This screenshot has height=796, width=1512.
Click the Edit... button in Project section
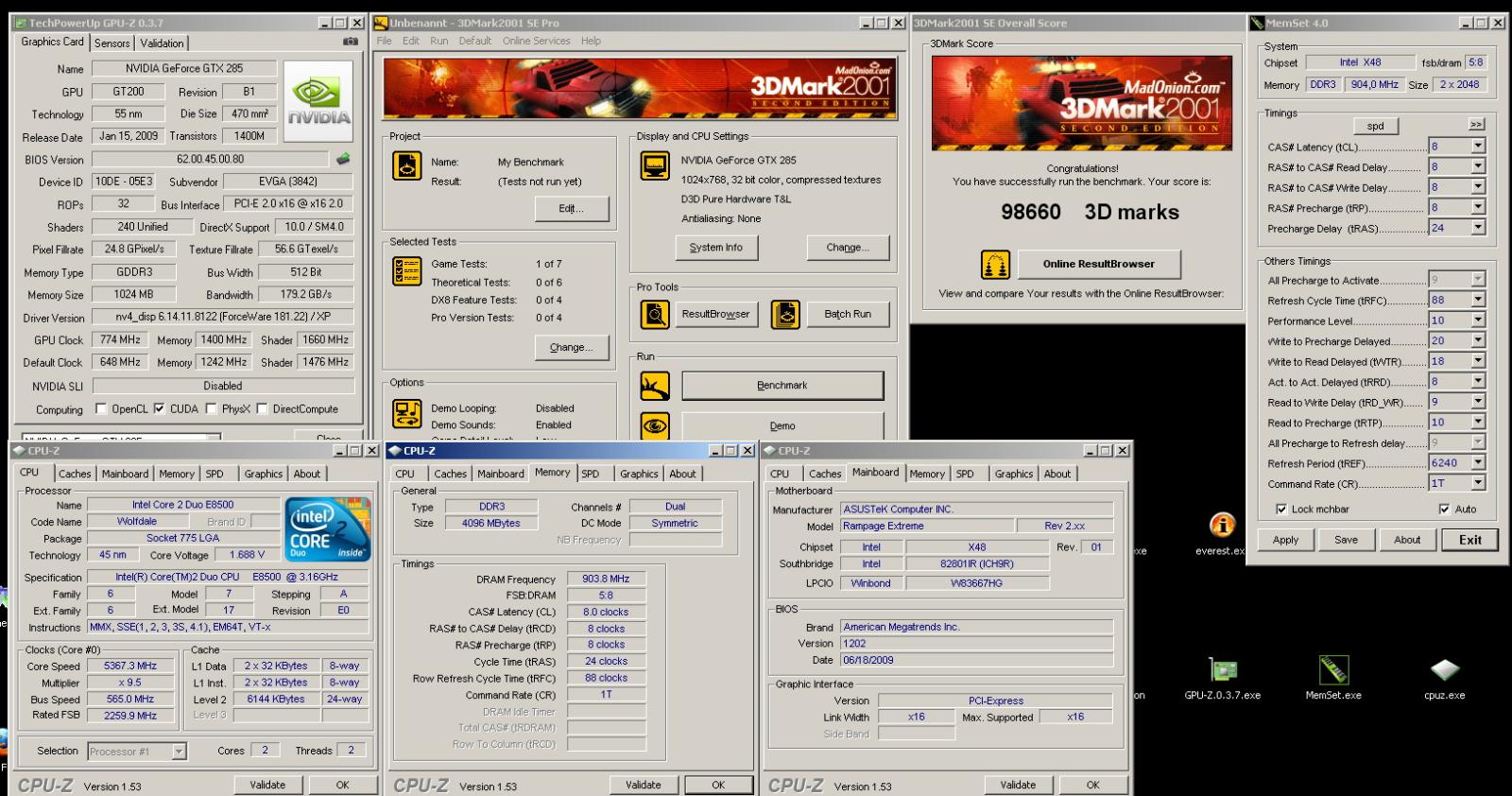click(571, 209)
